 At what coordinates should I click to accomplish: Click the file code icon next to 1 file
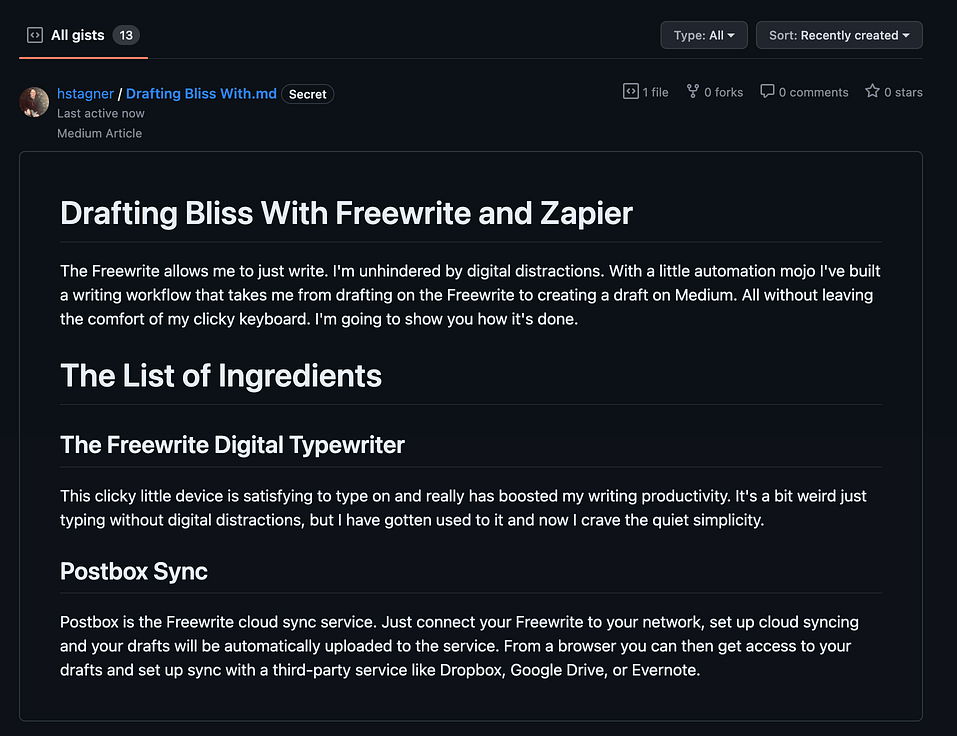coord(630,92)
